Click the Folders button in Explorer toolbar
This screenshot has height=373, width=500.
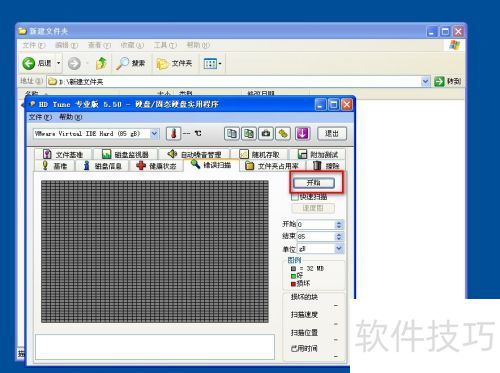174,63
